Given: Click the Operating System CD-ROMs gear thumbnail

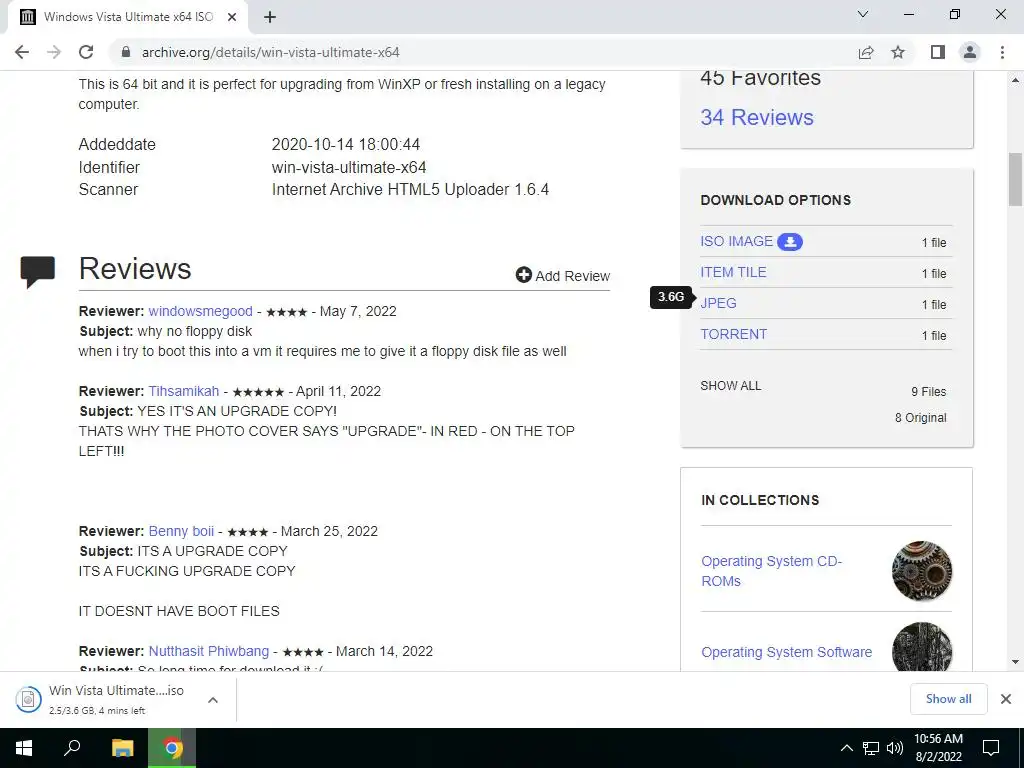Looking at the screenshot, I should (921, 571).
